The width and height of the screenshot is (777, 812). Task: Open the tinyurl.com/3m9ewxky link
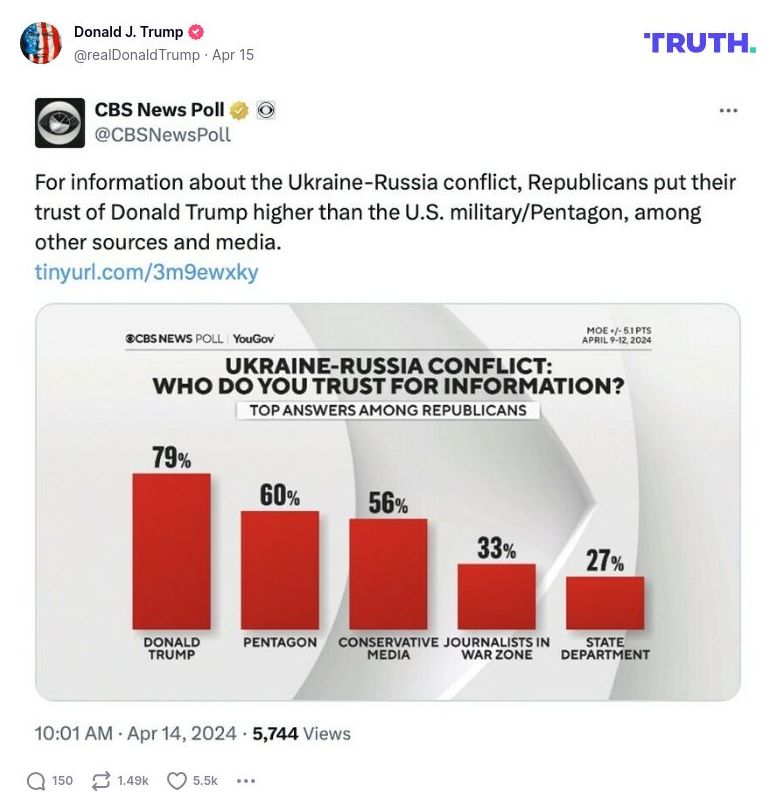tap(145, 270)
